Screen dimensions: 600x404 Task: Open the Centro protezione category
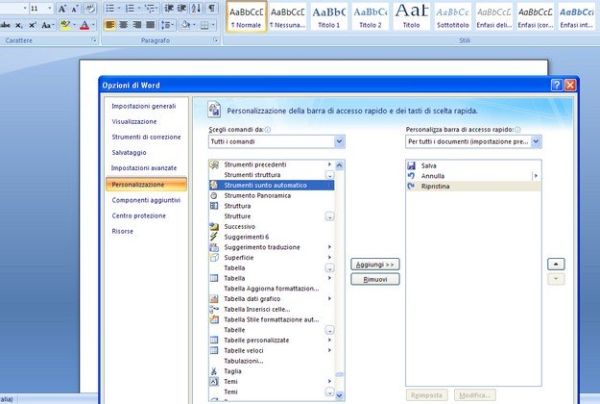pos(140,215)
